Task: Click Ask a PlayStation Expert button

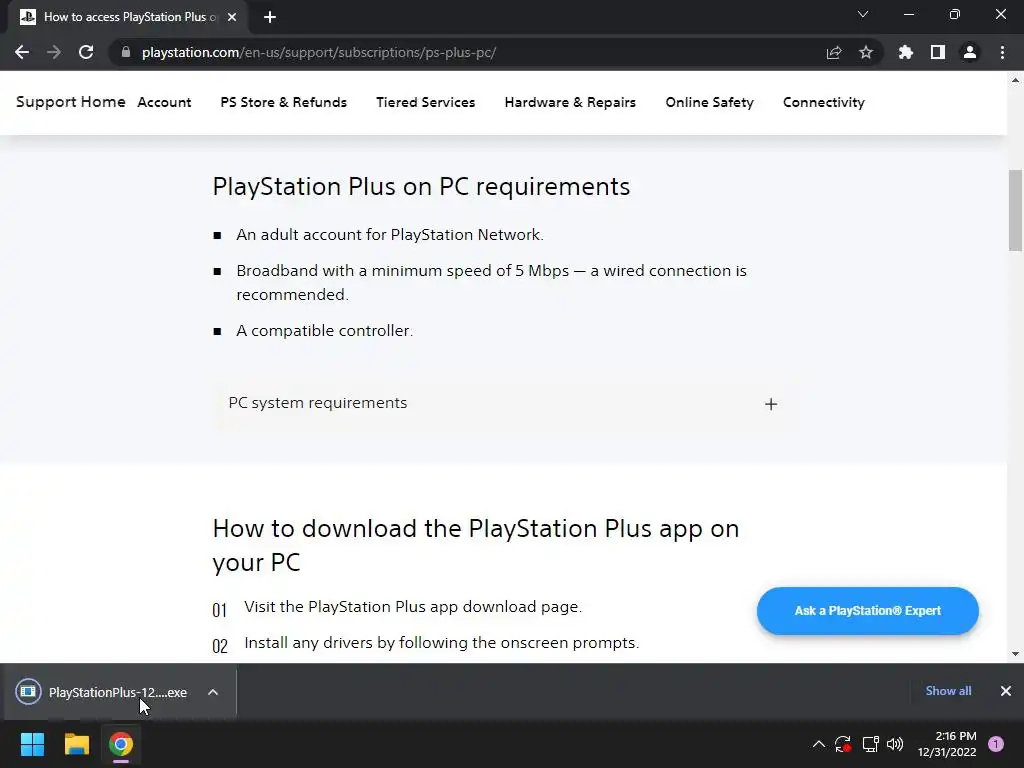Action: coord(867,611)
